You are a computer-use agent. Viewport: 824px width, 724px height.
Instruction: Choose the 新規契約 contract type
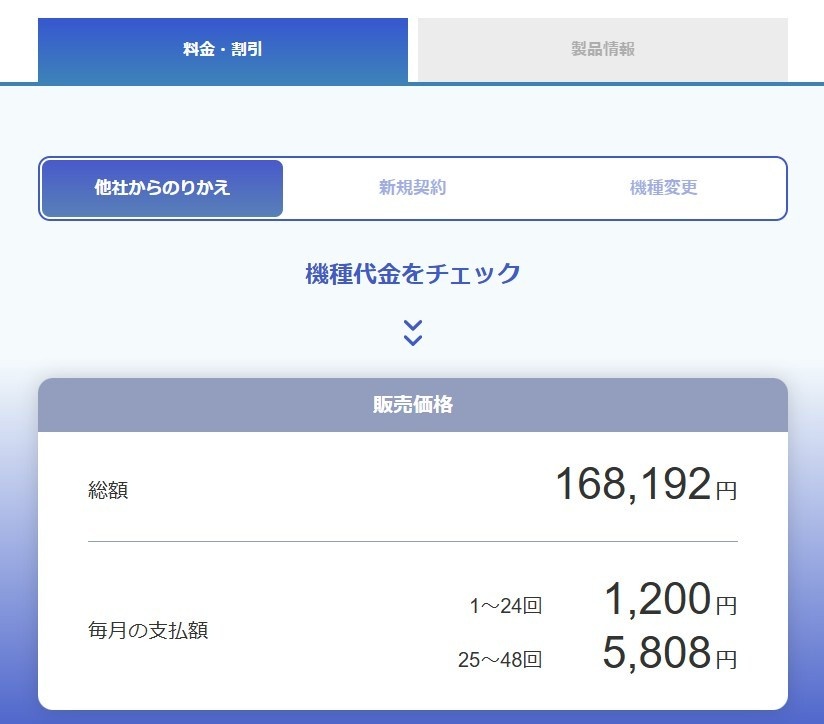[412, 188]
